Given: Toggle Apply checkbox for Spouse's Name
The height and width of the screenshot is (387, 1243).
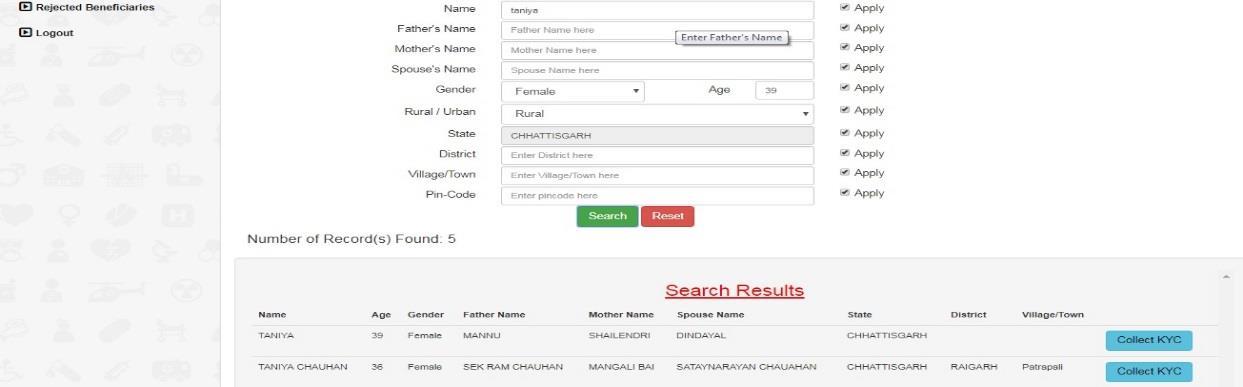Looking at the screenshot, I should (x=845, y=67).
